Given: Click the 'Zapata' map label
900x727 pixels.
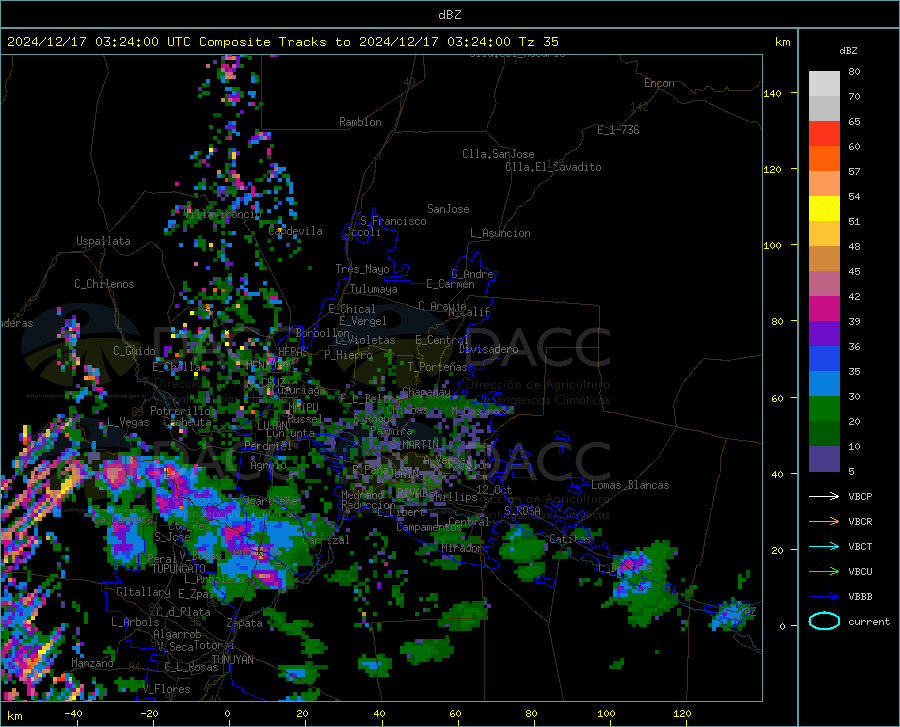Looking at the screenshot, I should tap(245, 623).
